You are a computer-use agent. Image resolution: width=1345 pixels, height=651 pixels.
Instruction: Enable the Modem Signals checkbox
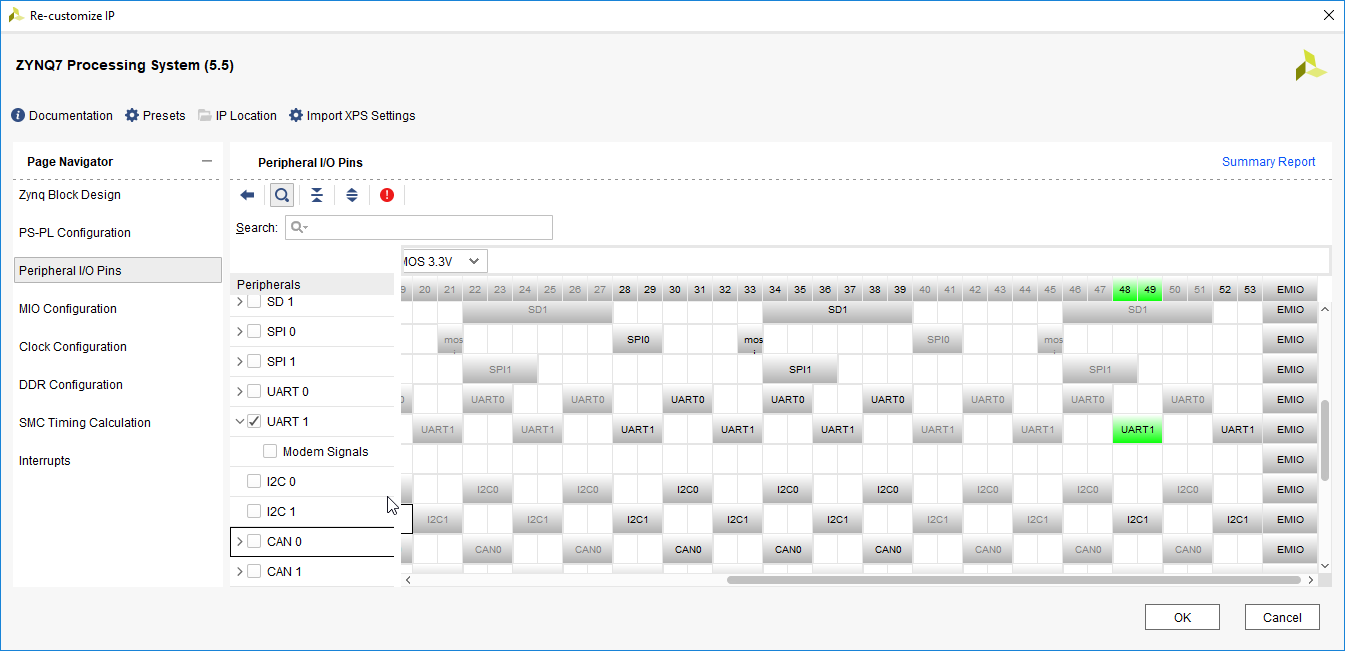pos(270,451)
